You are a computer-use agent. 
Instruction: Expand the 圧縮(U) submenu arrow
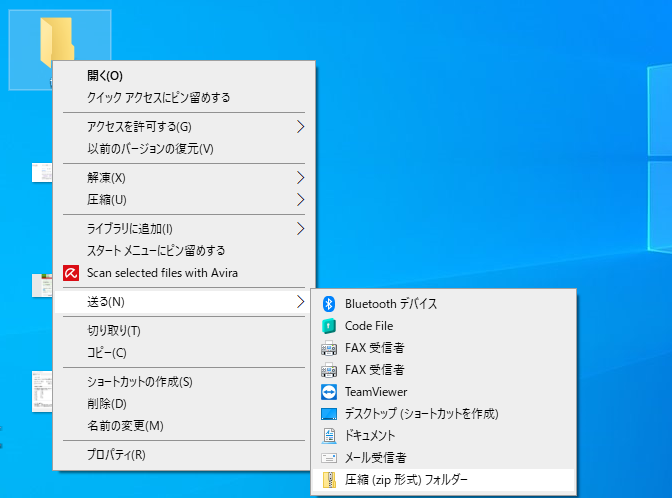click(300, 199)
